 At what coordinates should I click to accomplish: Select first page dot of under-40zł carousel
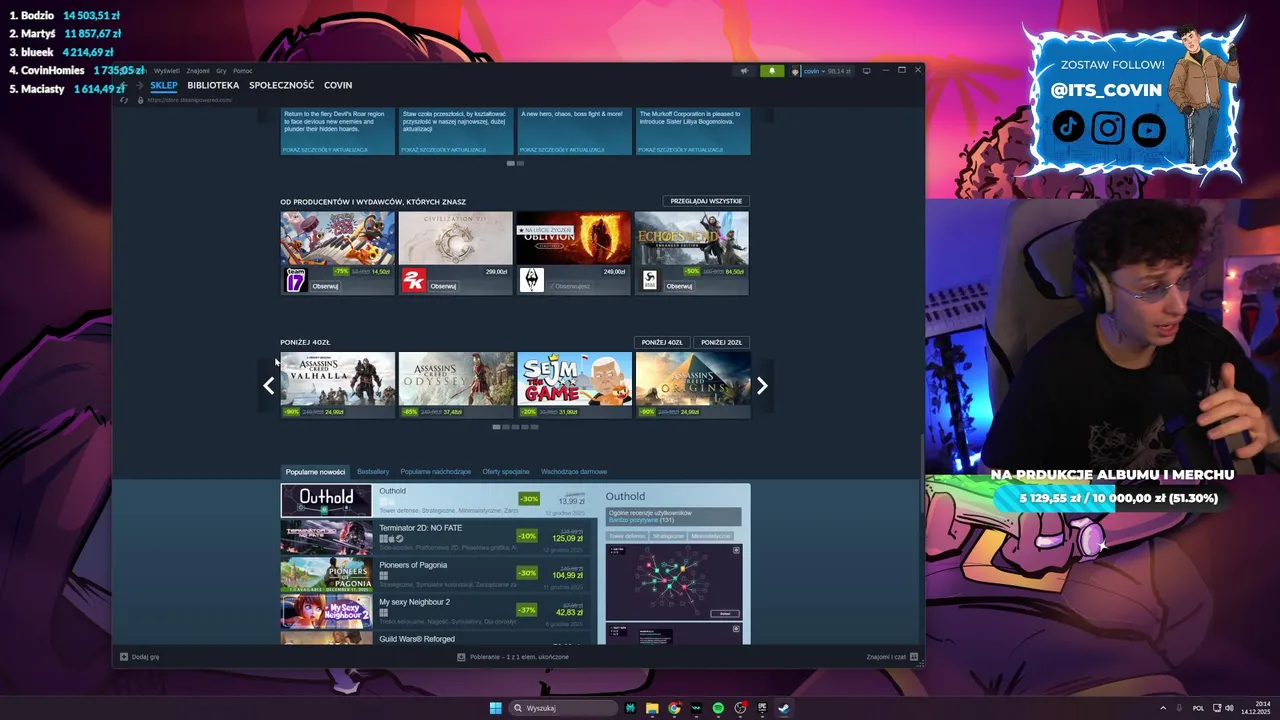[497, 427]
